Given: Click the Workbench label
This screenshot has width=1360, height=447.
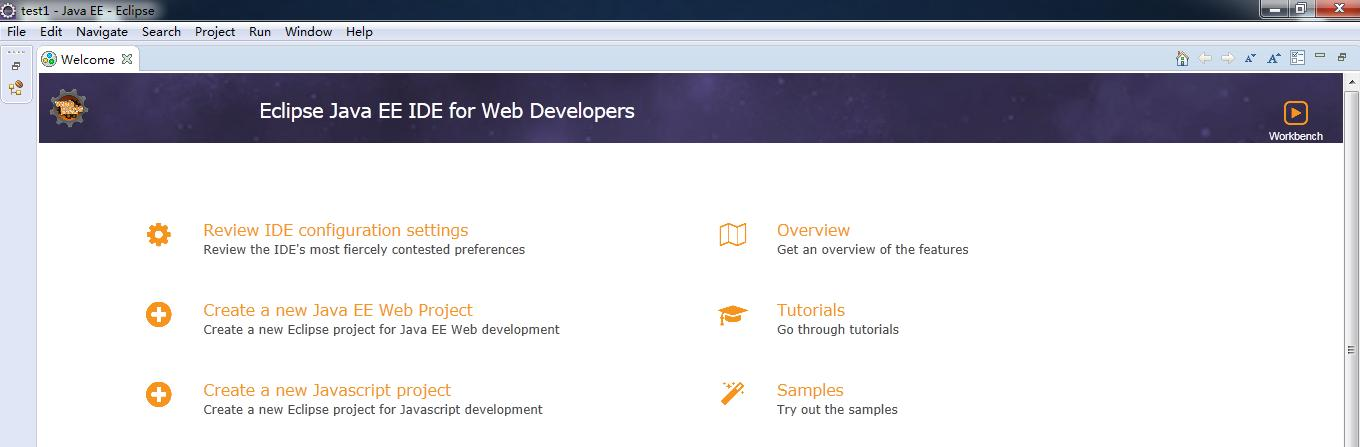Looking at the screenshot, I should [x=1295, y=136].
